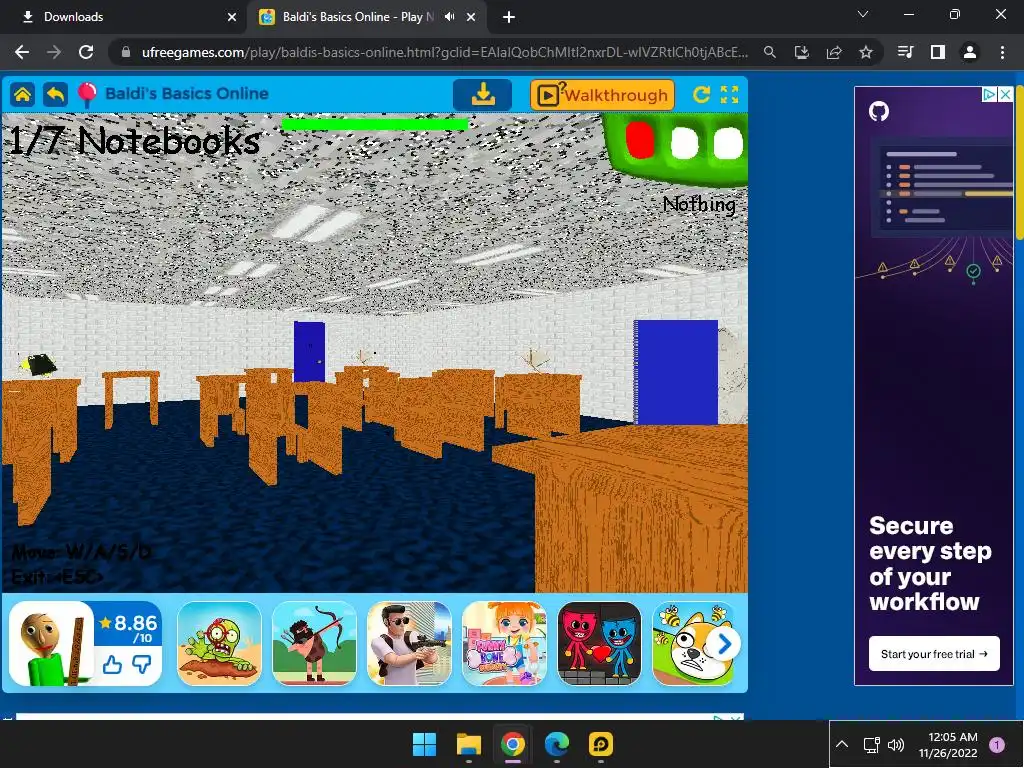Mute the Baldi's Basics tab audio
This screenshot has height=768, width=1024.
point(449,17)
